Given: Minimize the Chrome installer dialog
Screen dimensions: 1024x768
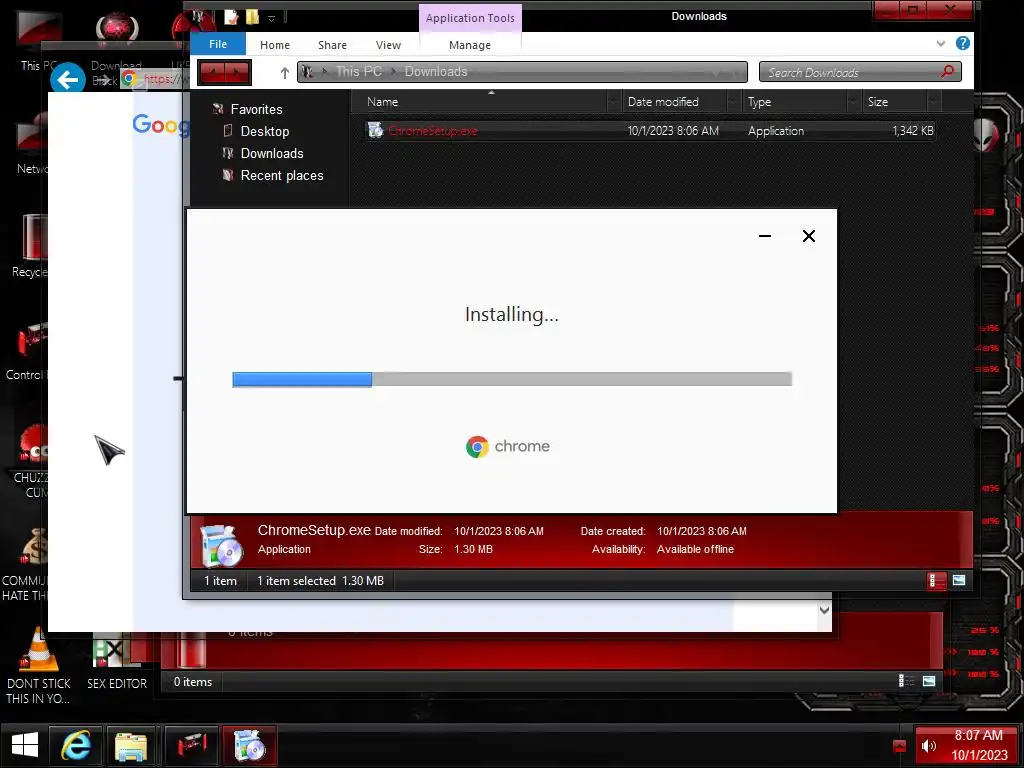Looking at the screenshot, I should click(765, 236).
